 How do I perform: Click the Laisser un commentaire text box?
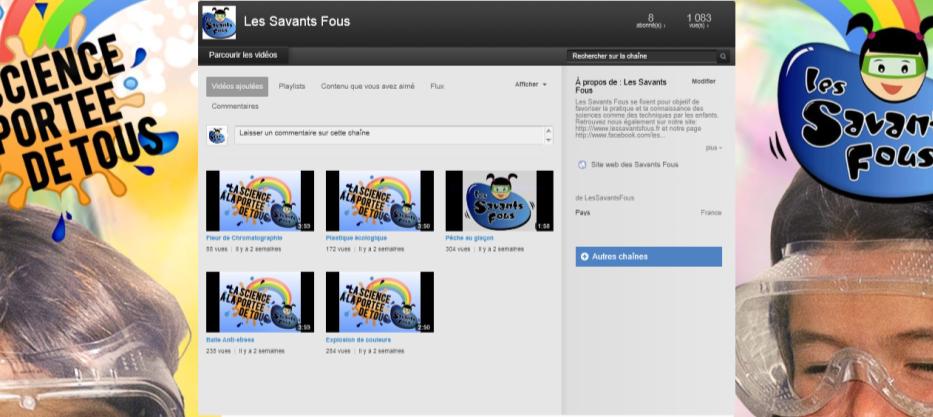pyautogui.click(x=389, y=135)
